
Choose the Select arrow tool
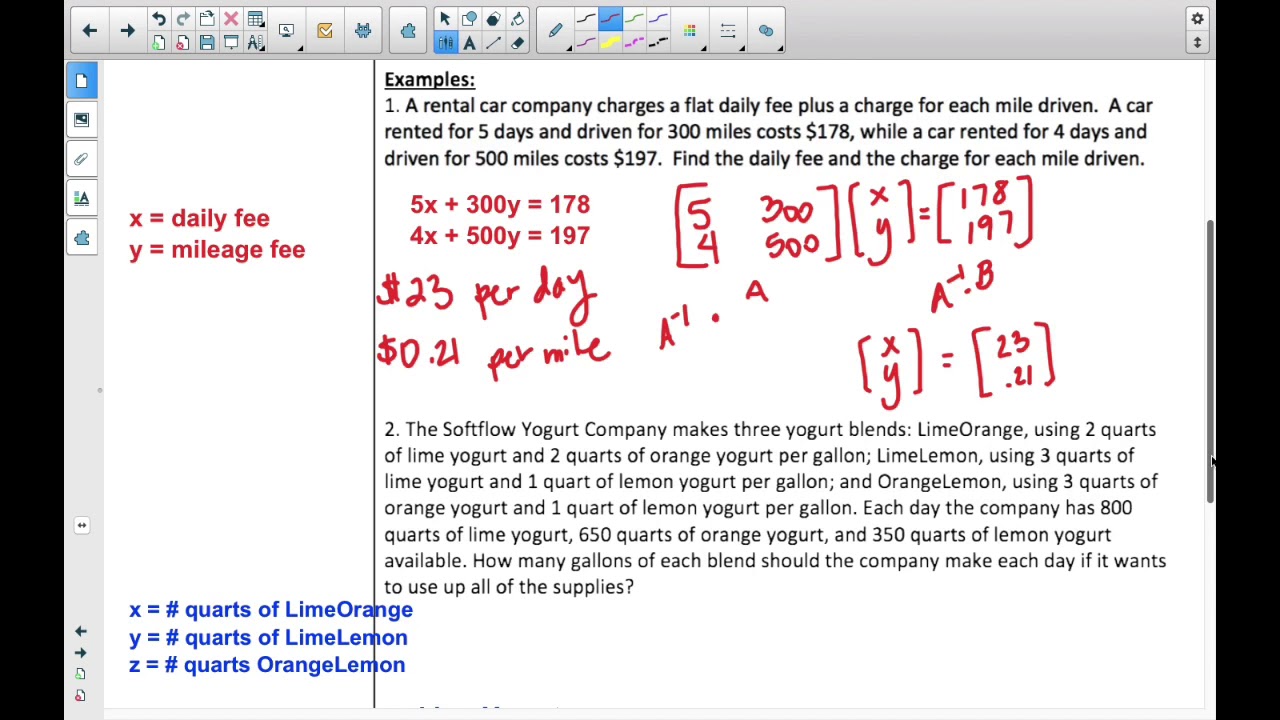[445, 19]
